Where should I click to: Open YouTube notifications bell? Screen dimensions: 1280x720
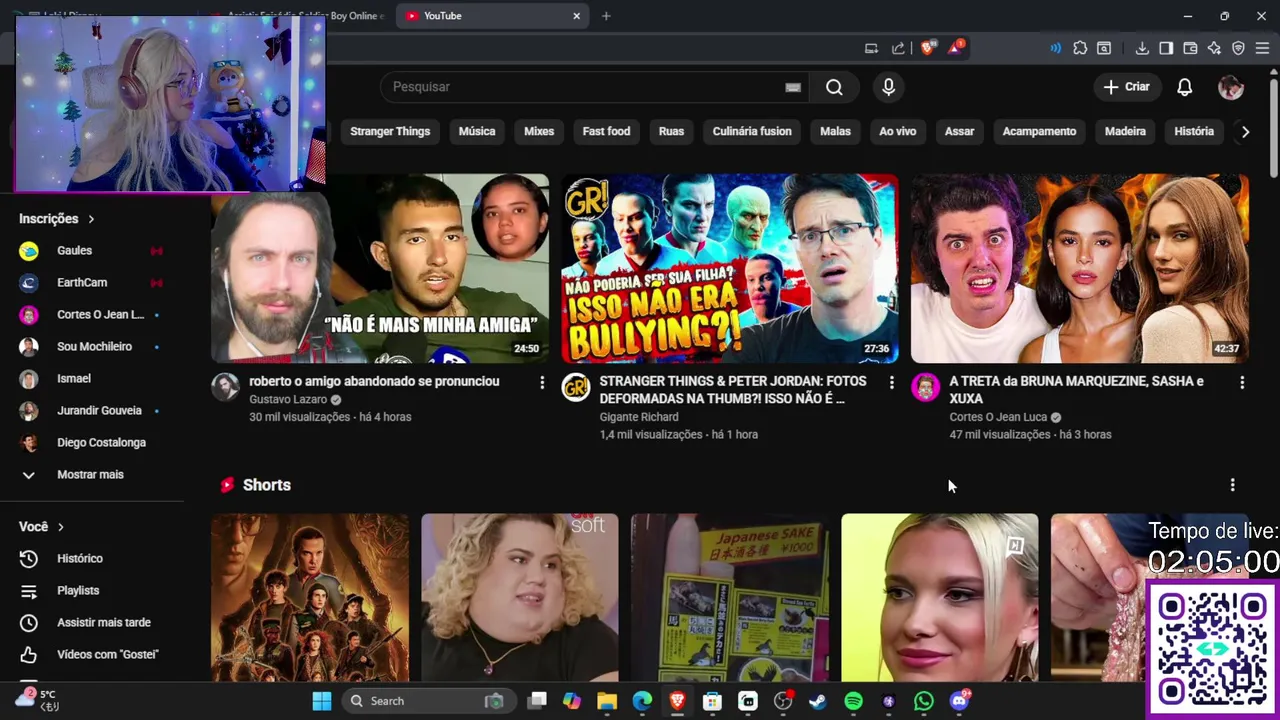(x=1184, y=87)
